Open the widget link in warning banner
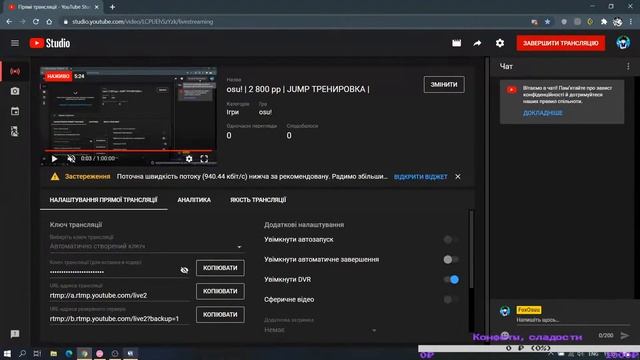 pyautogui.click(x=420, y=177)
